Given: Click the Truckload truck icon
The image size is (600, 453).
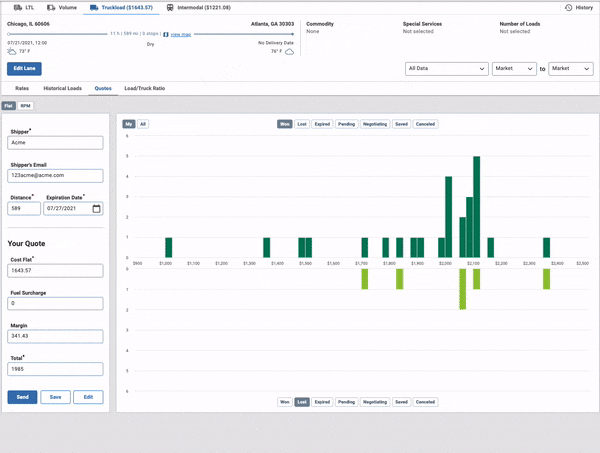Looking at the screenshot, I should pos(94,8).
